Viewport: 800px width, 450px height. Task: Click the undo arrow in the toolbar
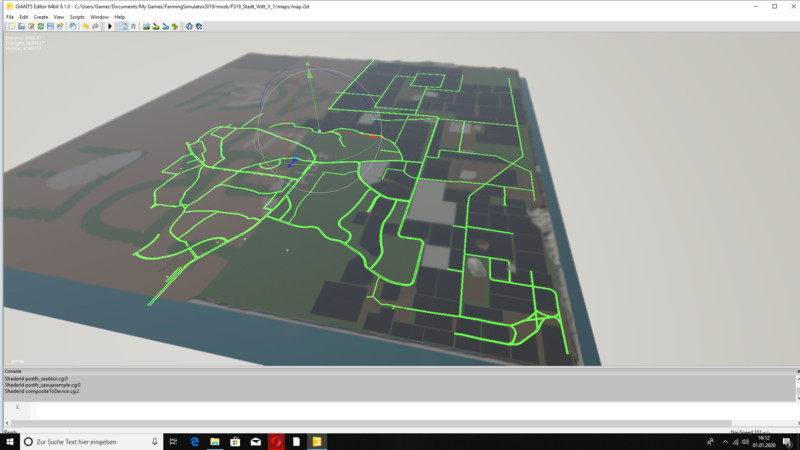(x=86, y=26)
